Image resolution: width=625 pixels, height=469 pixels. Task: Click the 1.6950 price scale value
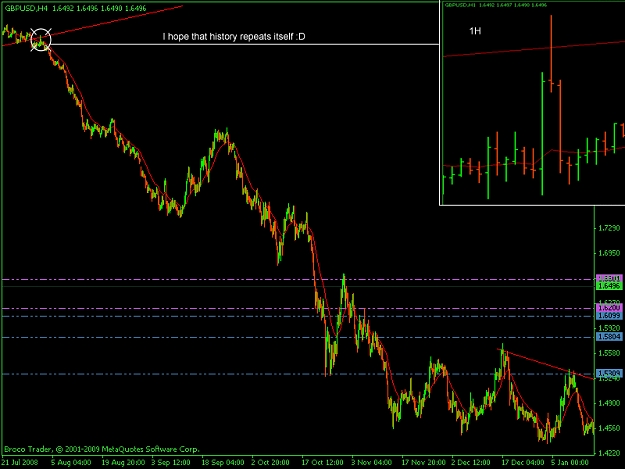click(x=609, y=253)
